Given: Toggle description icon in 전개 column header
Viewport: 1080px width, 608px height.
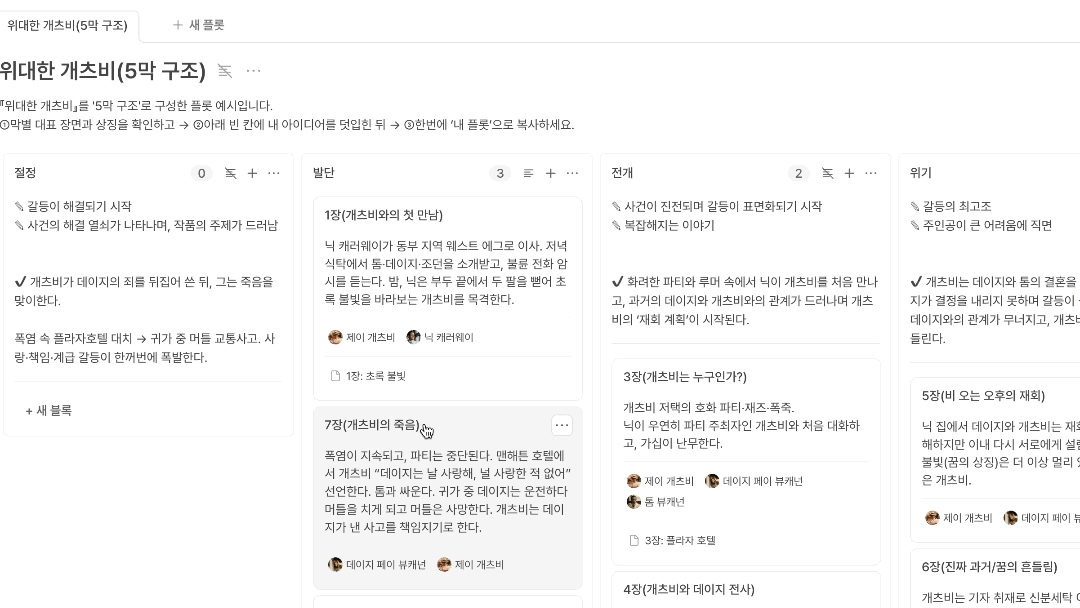Looking at the screenshot, I should (827, 174).
